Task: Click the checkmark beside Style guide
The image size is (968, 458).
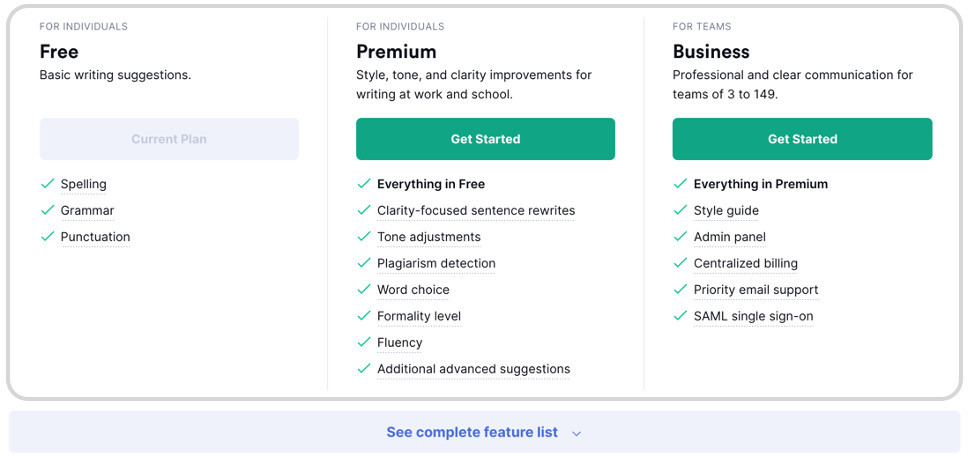Action: pos(680,210)
